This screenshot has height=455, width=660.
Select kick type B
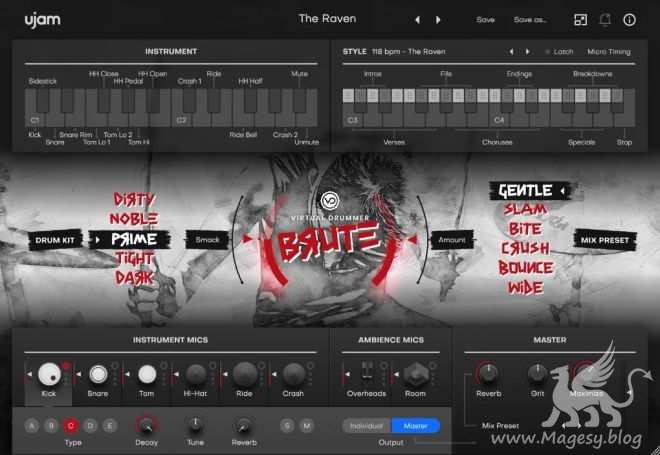51,426
